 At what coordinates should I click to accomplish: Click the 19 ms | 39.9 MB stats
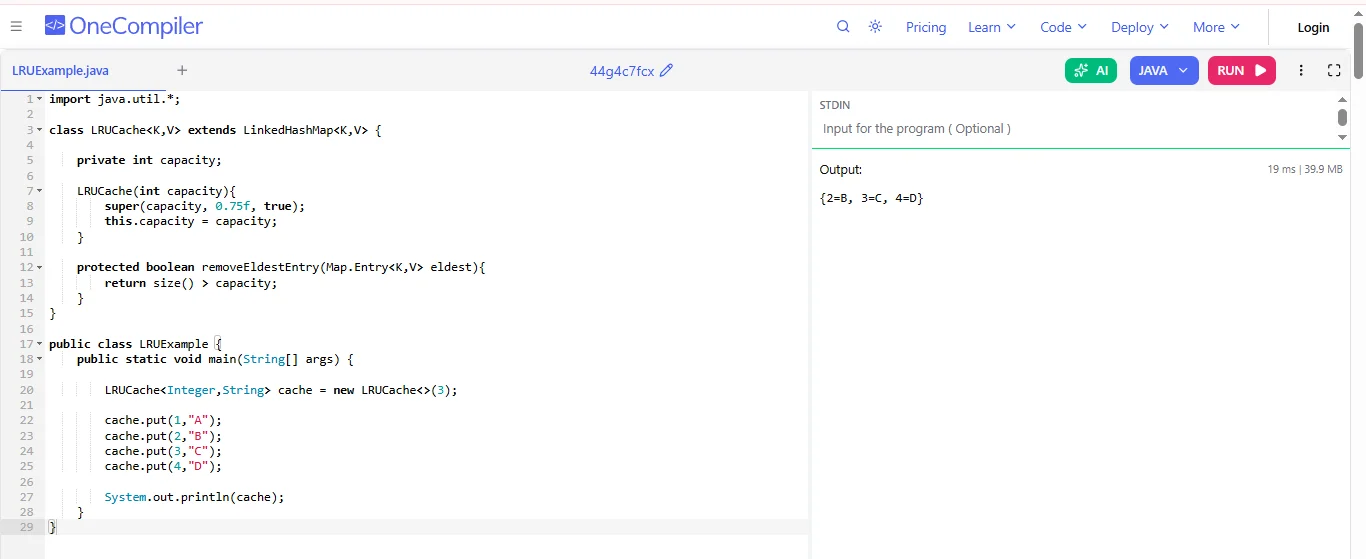coord(1305,170)
